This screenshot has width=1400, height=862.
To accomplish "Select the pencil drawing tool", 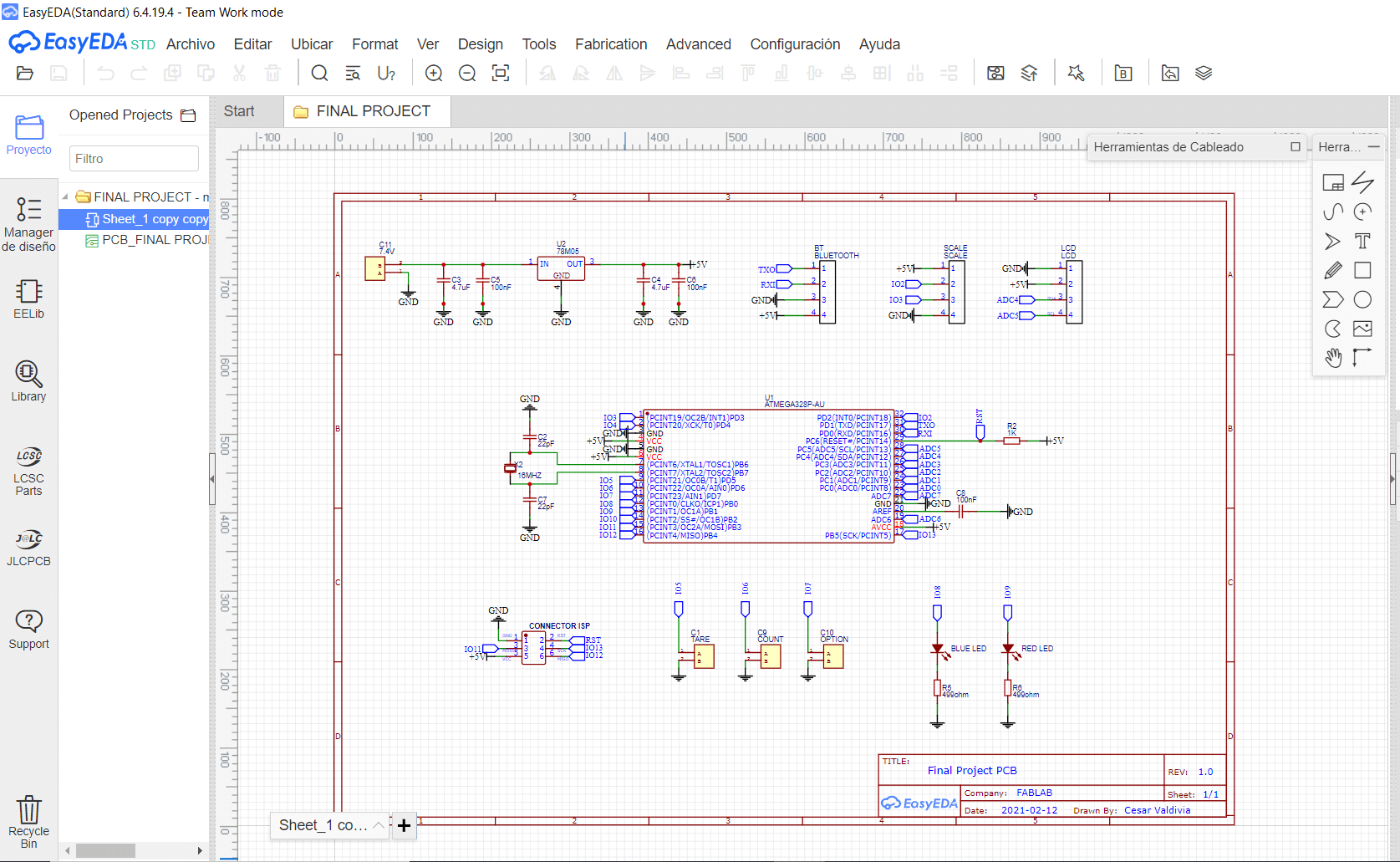I will pyautogui.click(x=1333, y=270).
